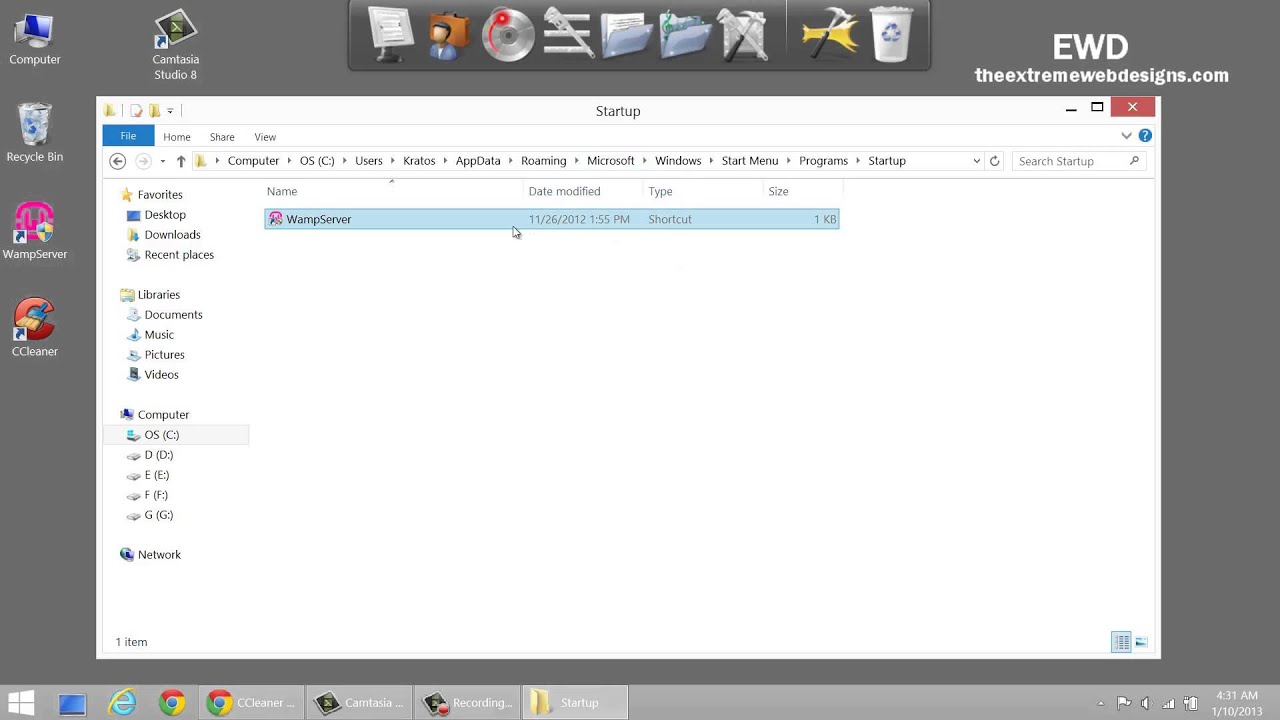Select Documents under Libraries

(x=173, y=315)
